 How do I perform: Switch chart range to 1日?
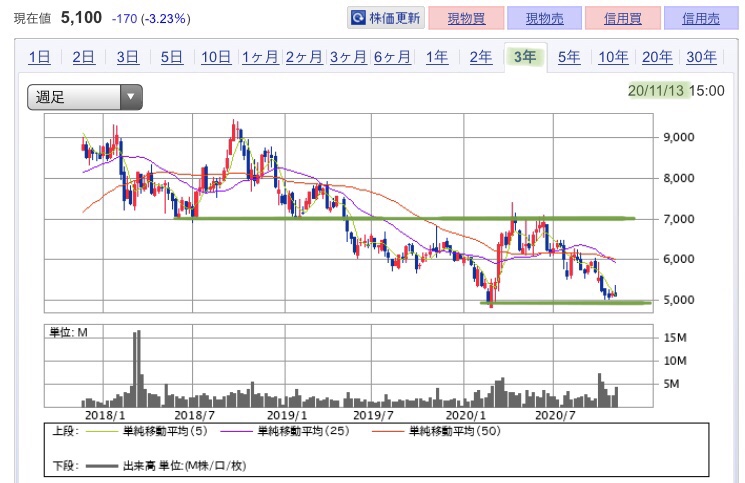[x=39, y=57]
